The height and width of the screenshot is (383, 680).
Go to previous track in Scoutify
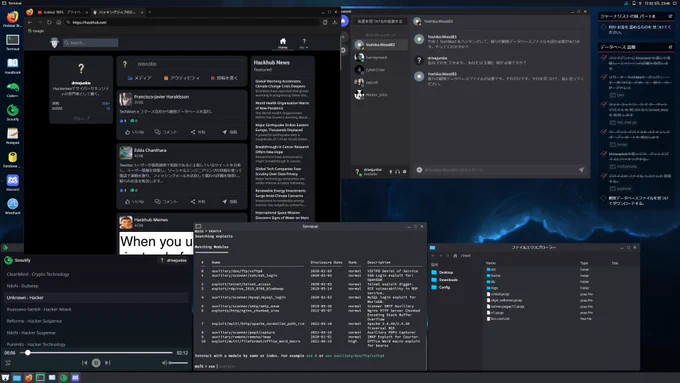pyautogui.click(x=85, y=363)
